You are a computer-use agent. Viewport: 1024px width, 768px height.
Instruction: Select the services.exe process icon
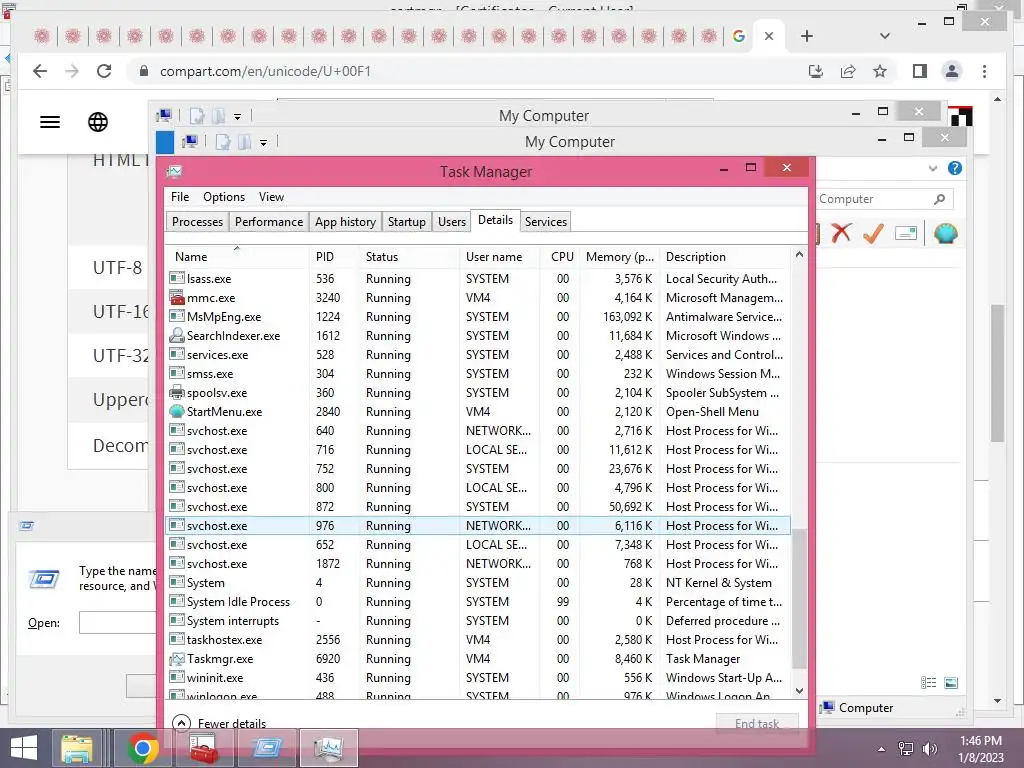tap(176, 355)
